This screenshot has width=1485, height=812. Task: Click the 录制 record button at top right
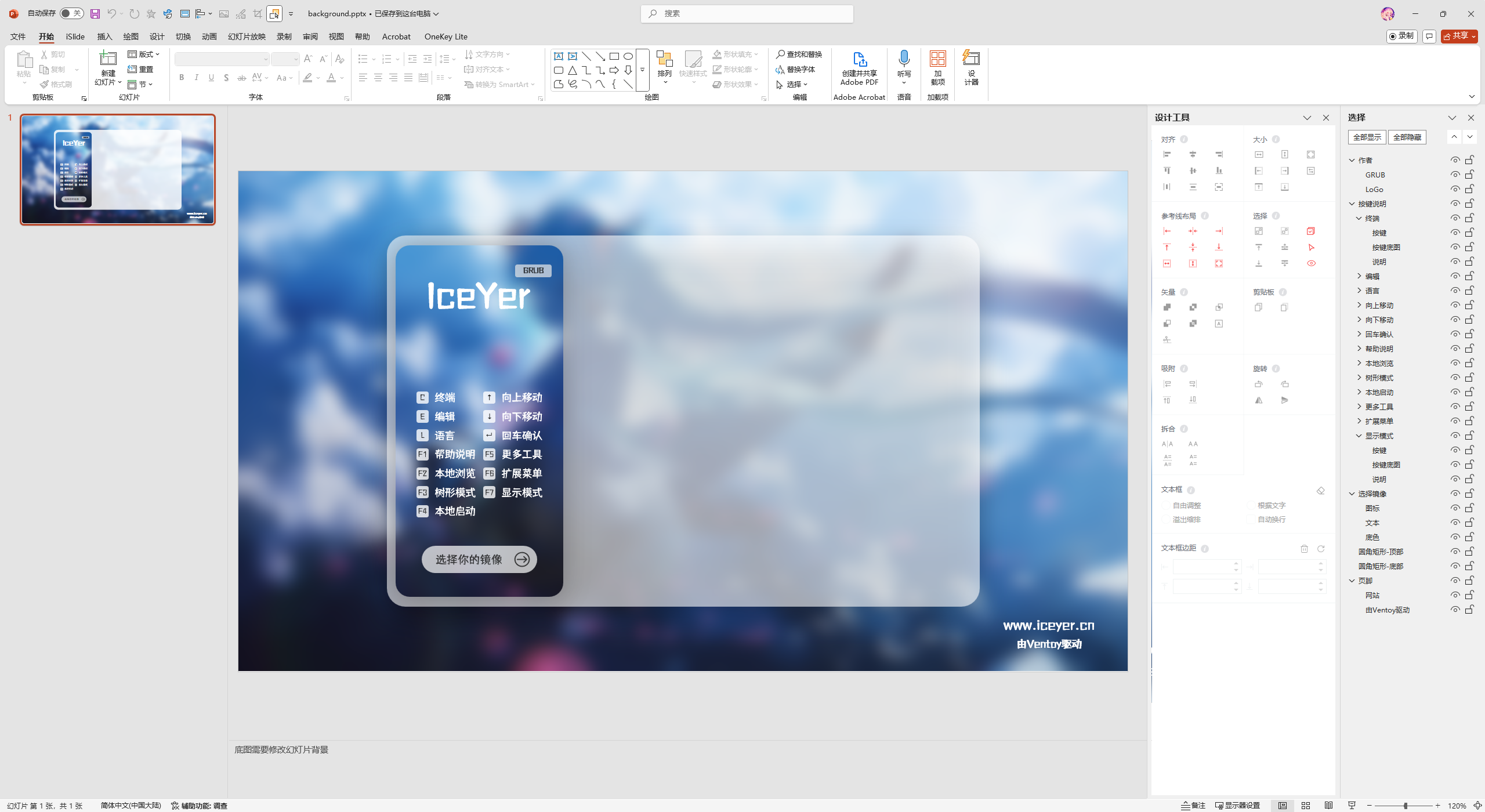(x=1401, y=37)
